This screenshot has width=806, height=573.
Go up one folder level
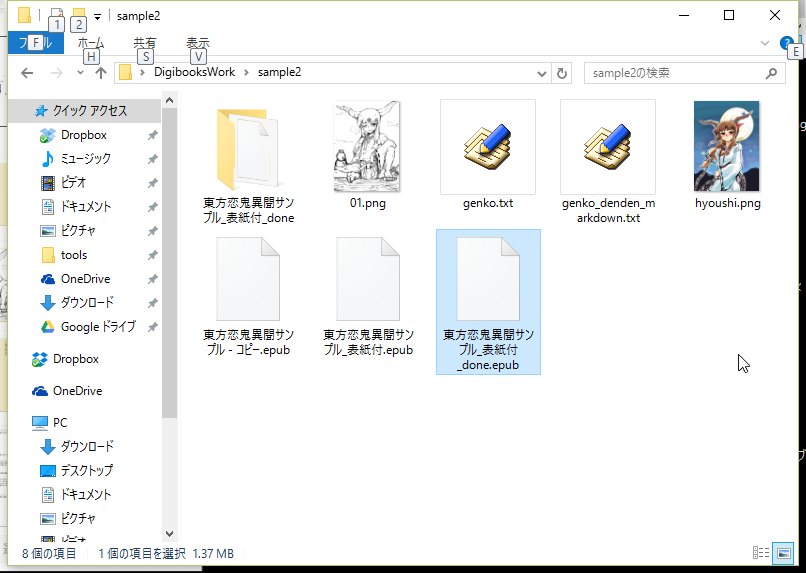tap(101, 73)
